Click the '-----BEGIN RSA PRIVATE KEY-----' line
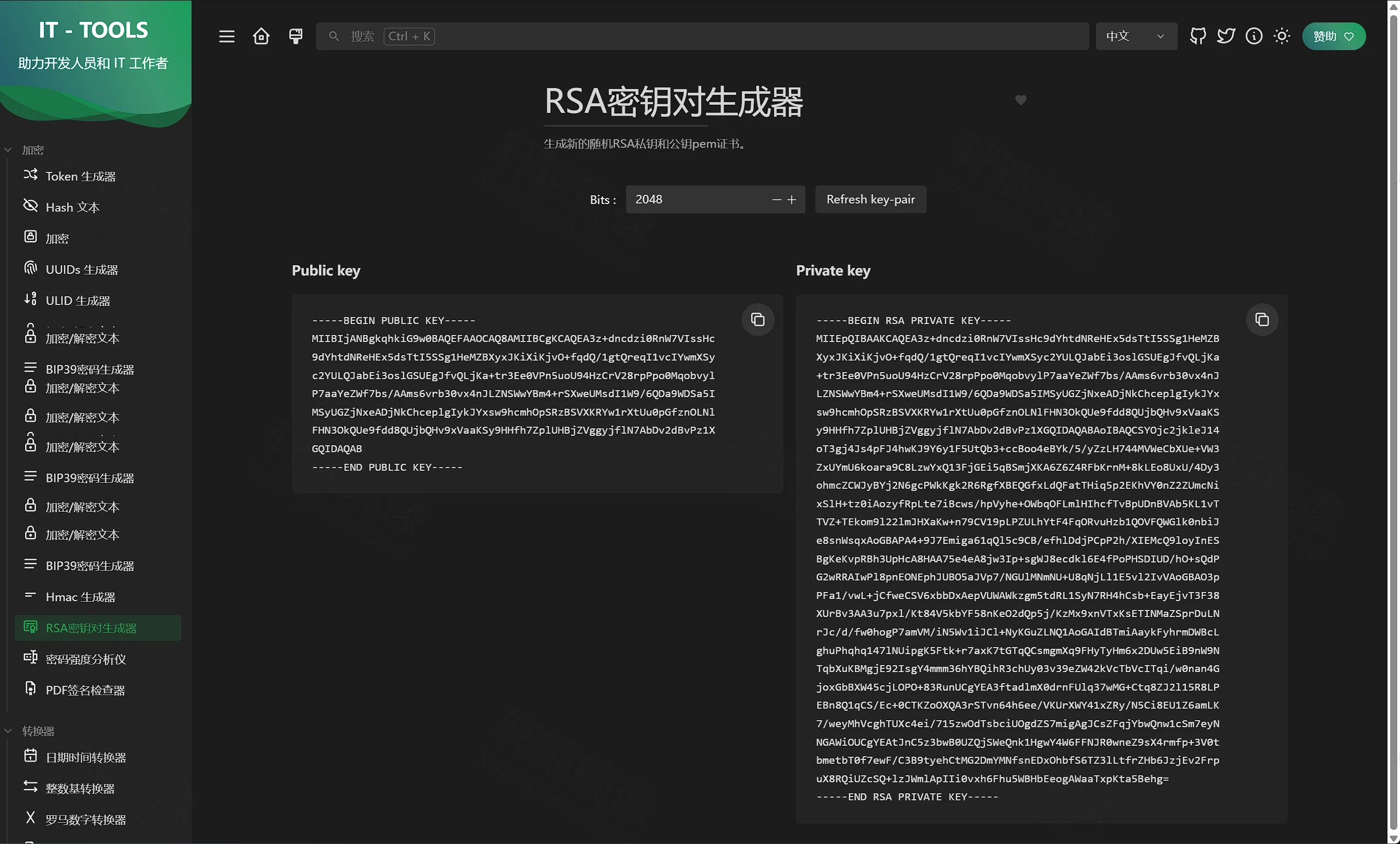Image resolution: width=1400 pixels, height=844 pixels. 914,320
